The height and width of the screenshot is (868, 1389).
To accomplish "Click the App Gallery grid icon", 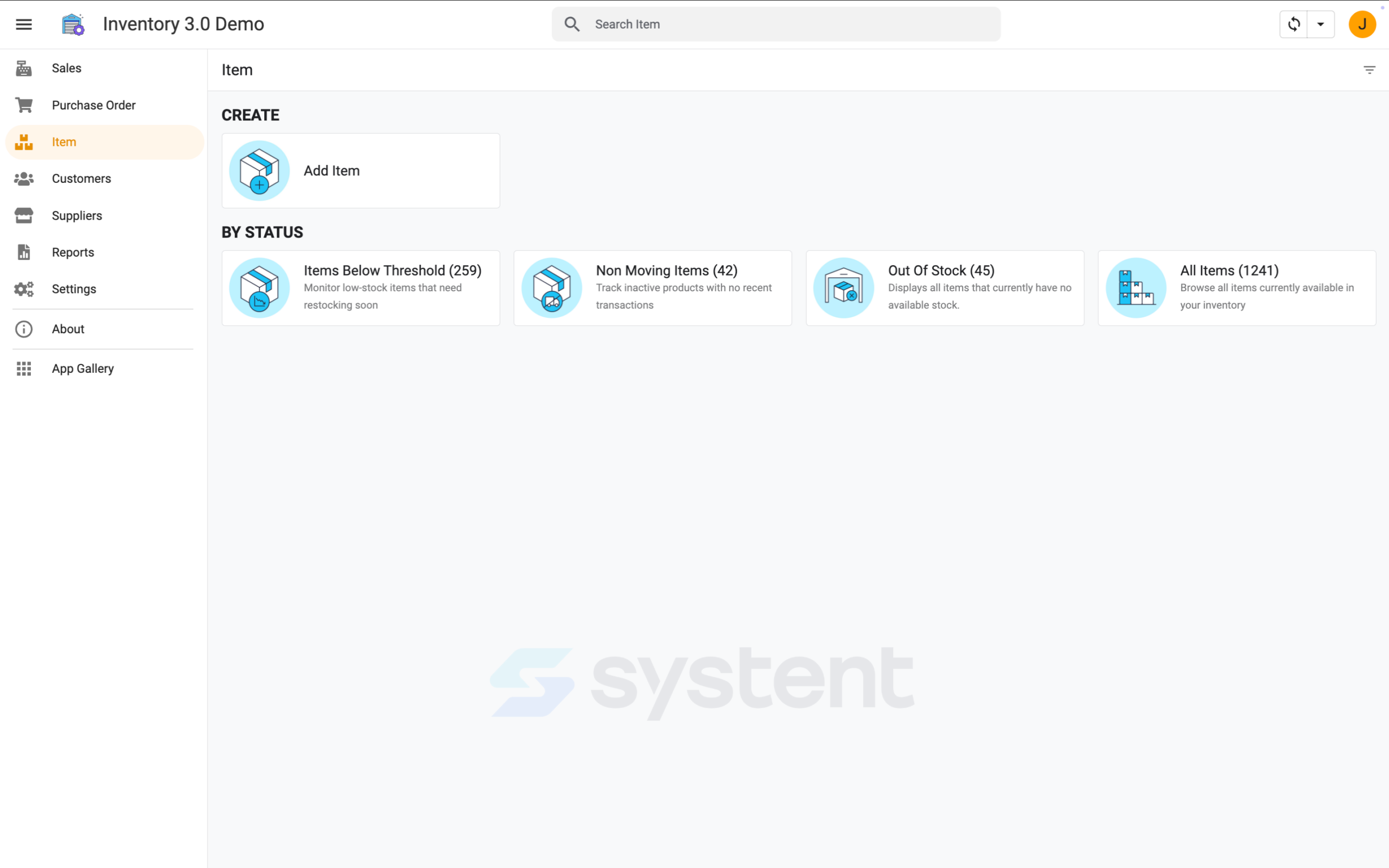I will [x=23, y=368].
